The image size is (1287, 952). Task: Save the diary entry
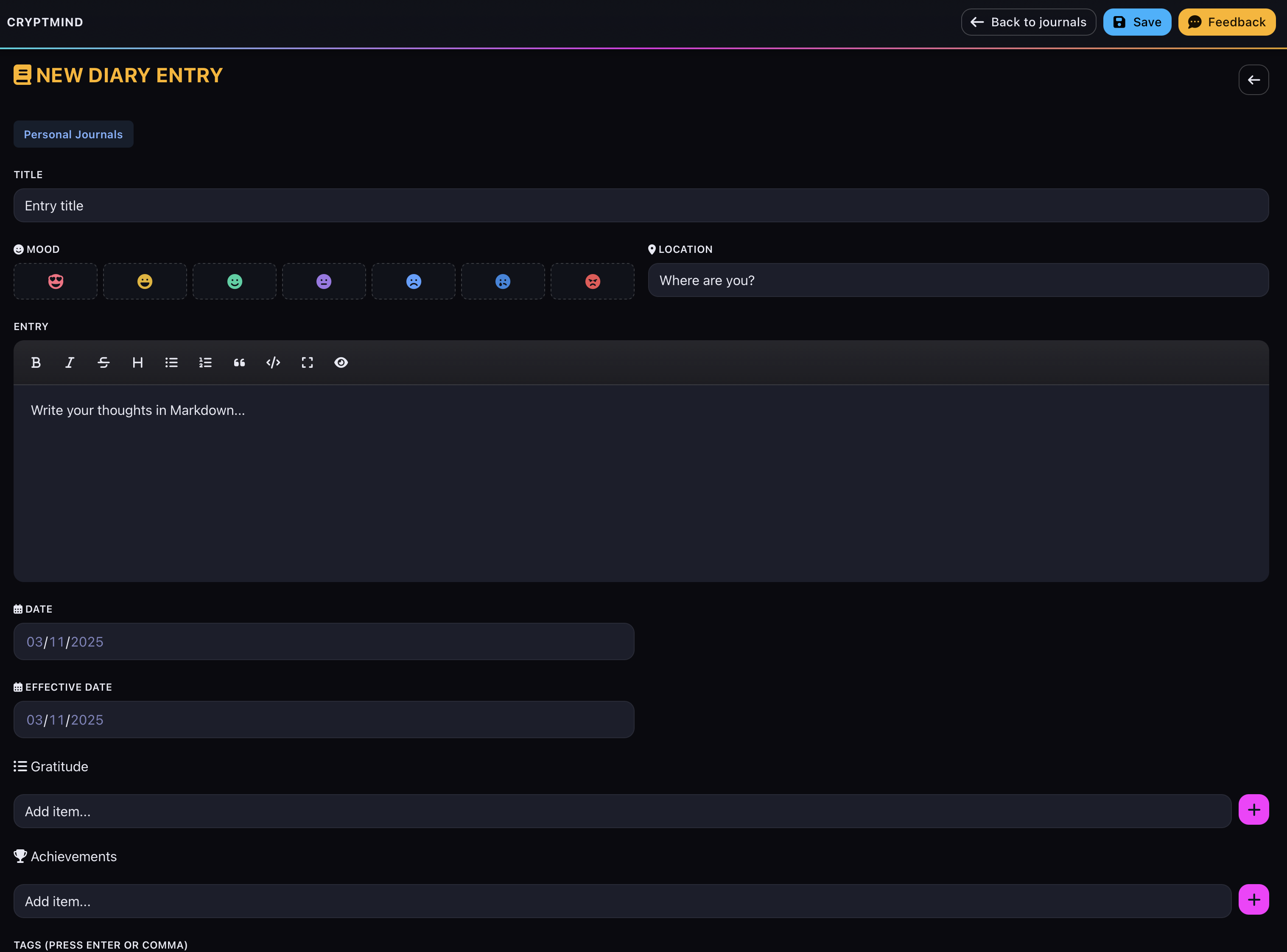coord(1137,22)
